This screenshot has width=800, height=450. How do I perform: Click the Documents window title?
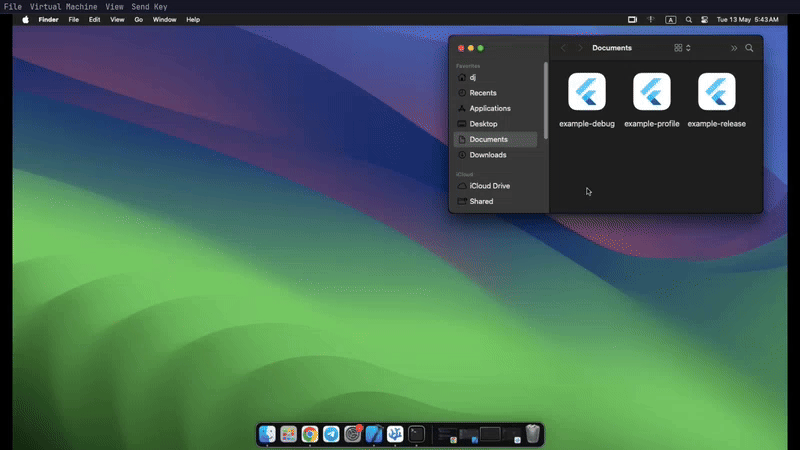612,48
